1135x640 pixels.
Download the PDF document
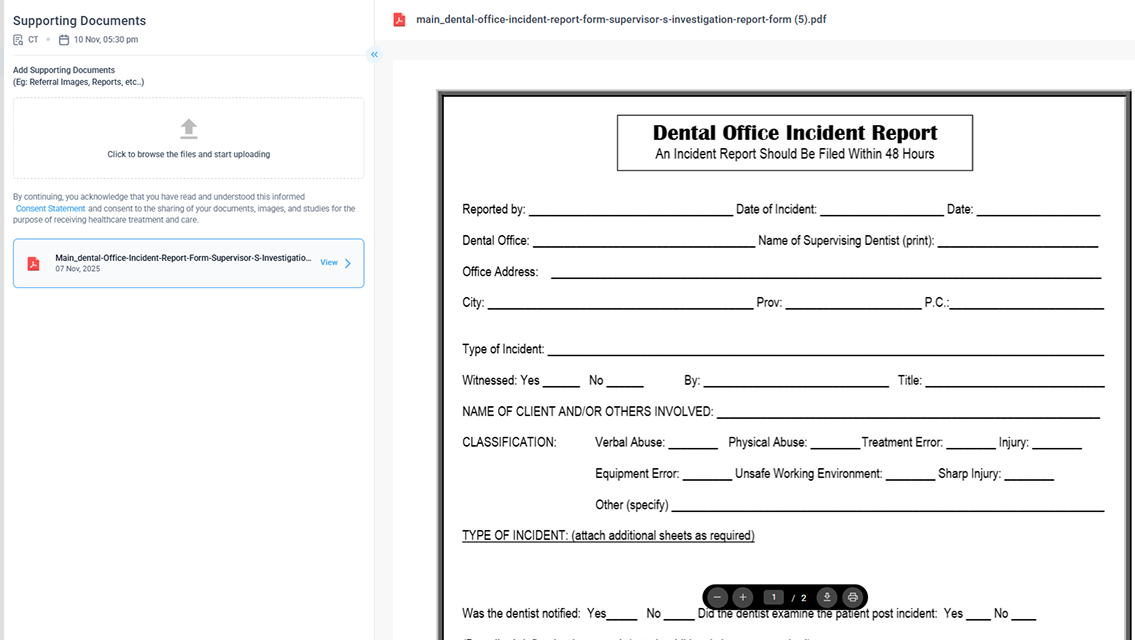point(827,597)
